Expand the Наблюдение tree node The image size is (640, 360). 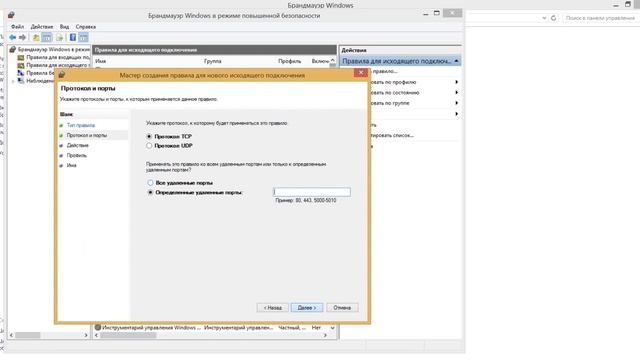coord(13,81)
